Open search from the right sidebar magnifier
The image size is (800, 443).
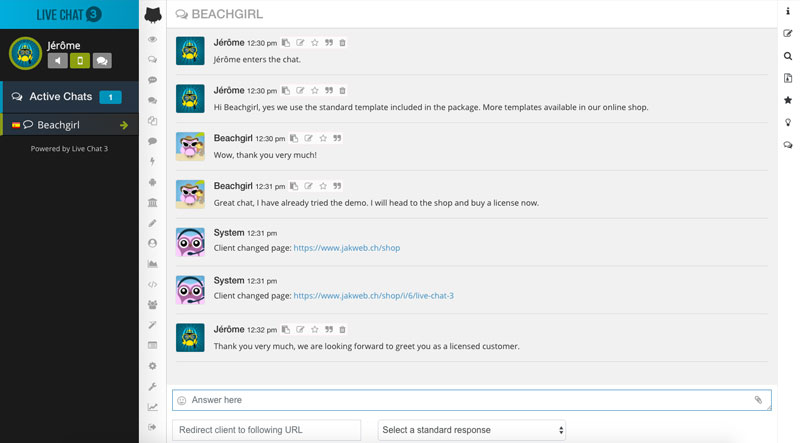pos(788,56)
